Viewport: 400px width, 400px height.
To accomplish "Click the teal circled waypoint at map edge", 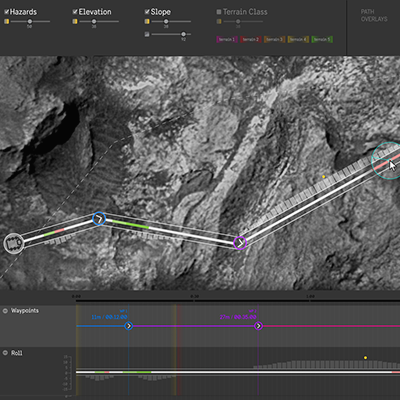I will click(x=387, y=161).
